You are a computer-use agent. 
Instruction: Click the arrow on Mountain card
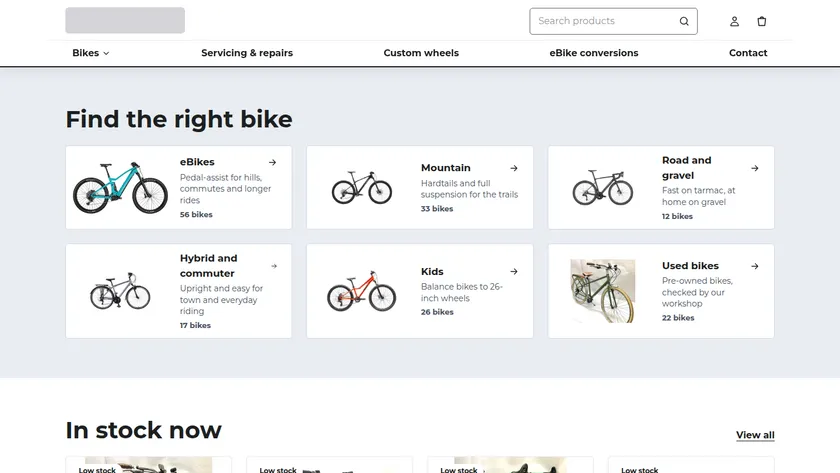point(514,168)
